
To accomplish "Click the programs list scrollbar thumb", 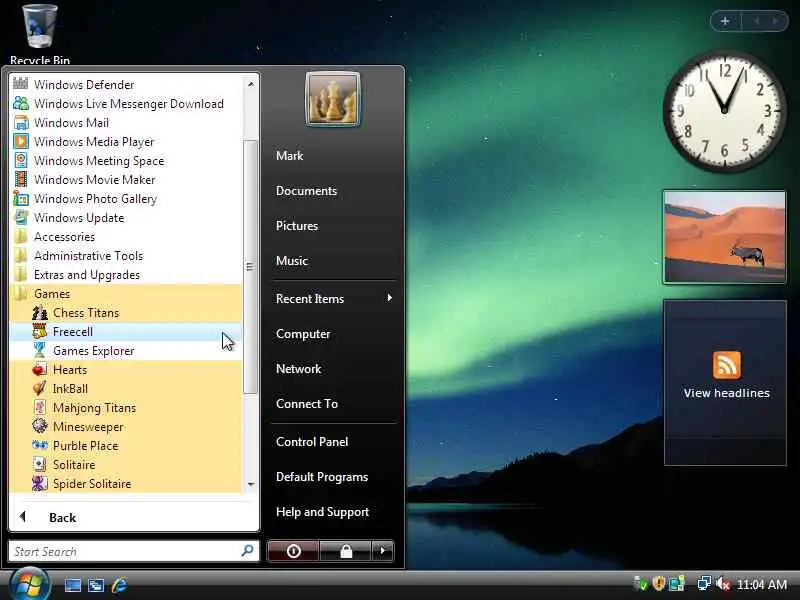I will (x=250, y=266).
